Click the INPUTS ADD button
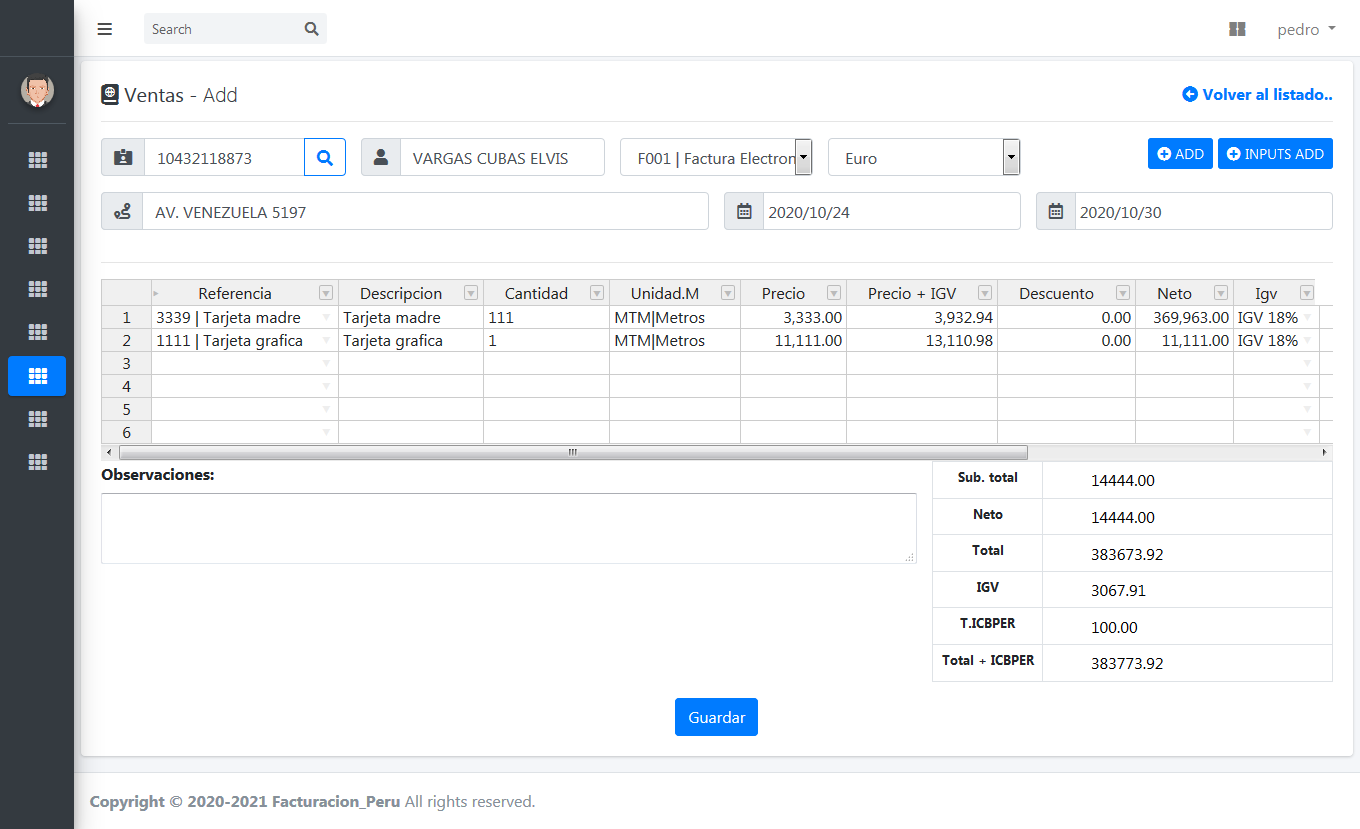Screen dimensions: 1360x829 coord(1275,154)
